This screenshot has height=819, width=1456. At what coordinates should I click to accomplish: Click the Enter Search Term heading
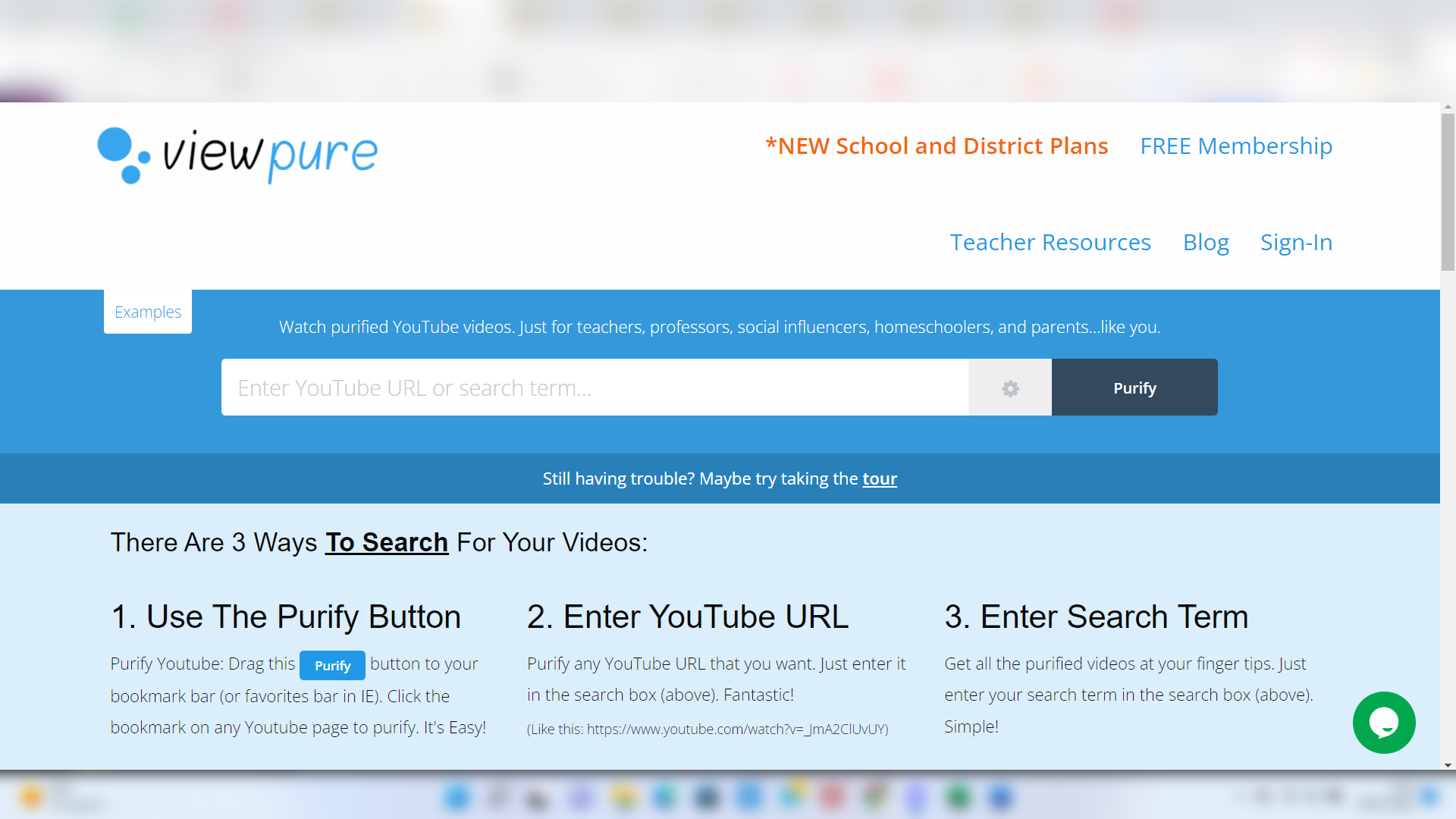click(x=1096, y=617)
